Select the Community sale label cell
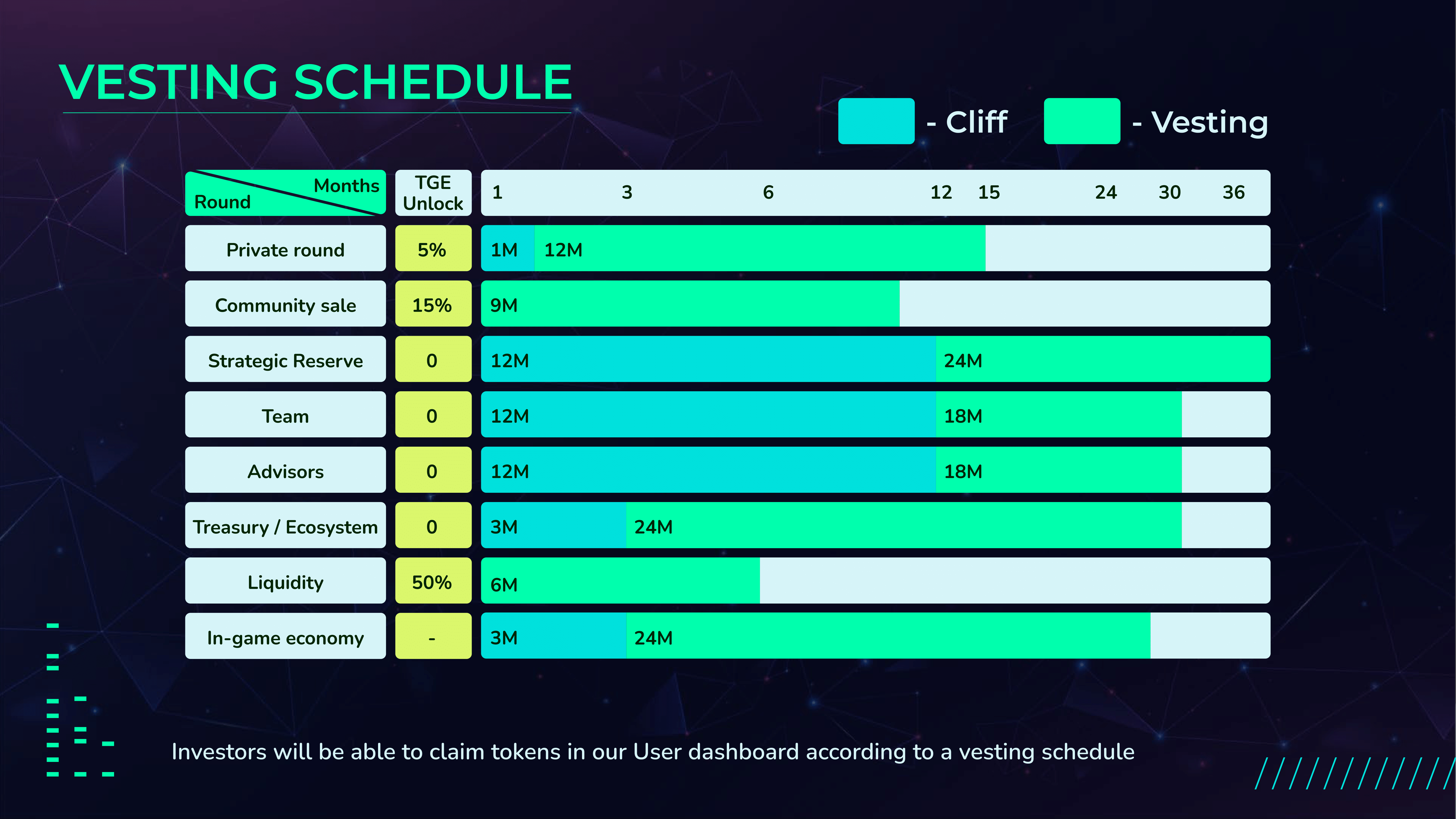Image resolution: width=1456 pixels, height=819 pixels. [286, 304]
